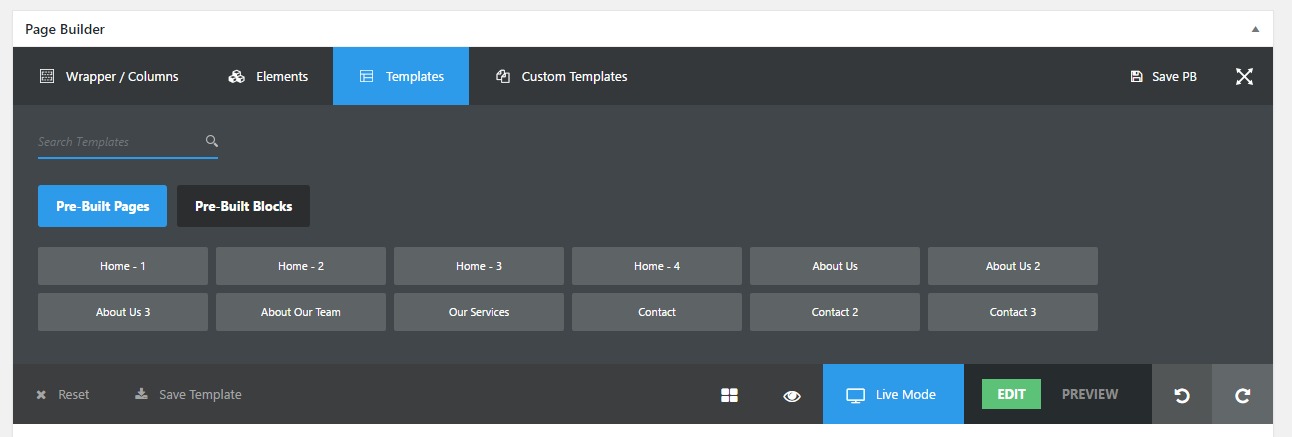The width and height of the screenshot is (1292, 437).
Task: Click the magnifier search icon
Action: point(211,141)
